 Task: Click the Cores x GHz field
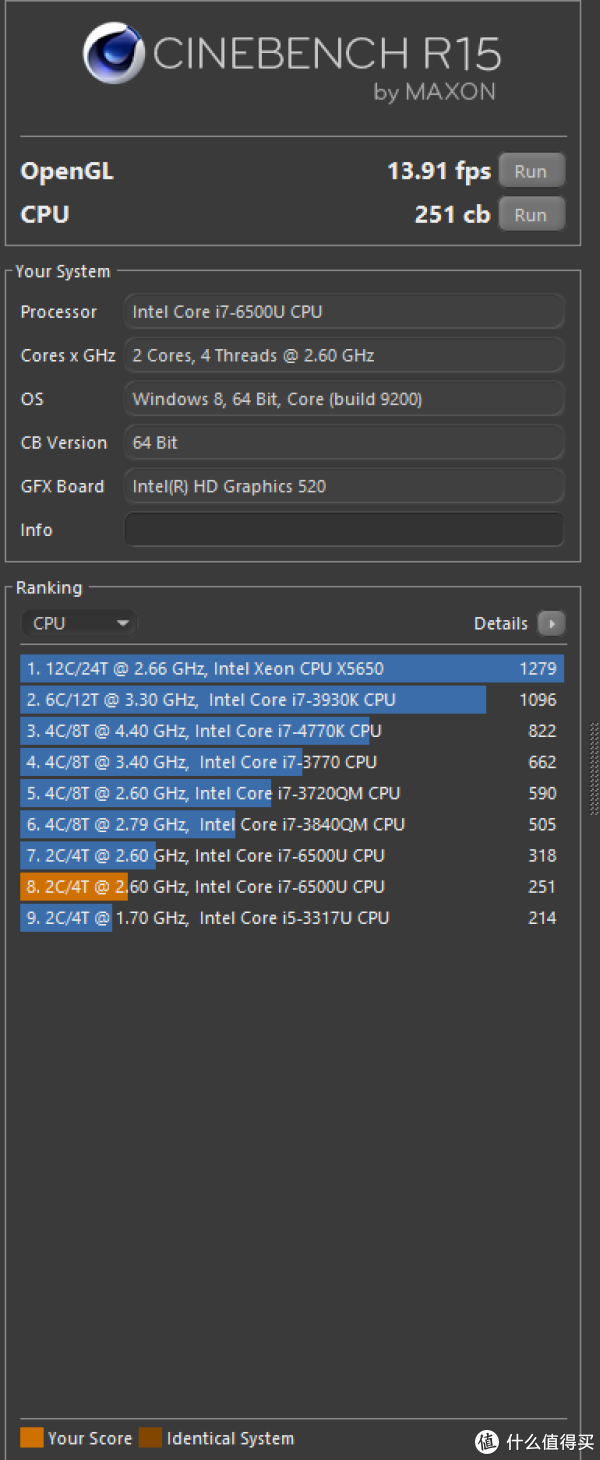344,355
